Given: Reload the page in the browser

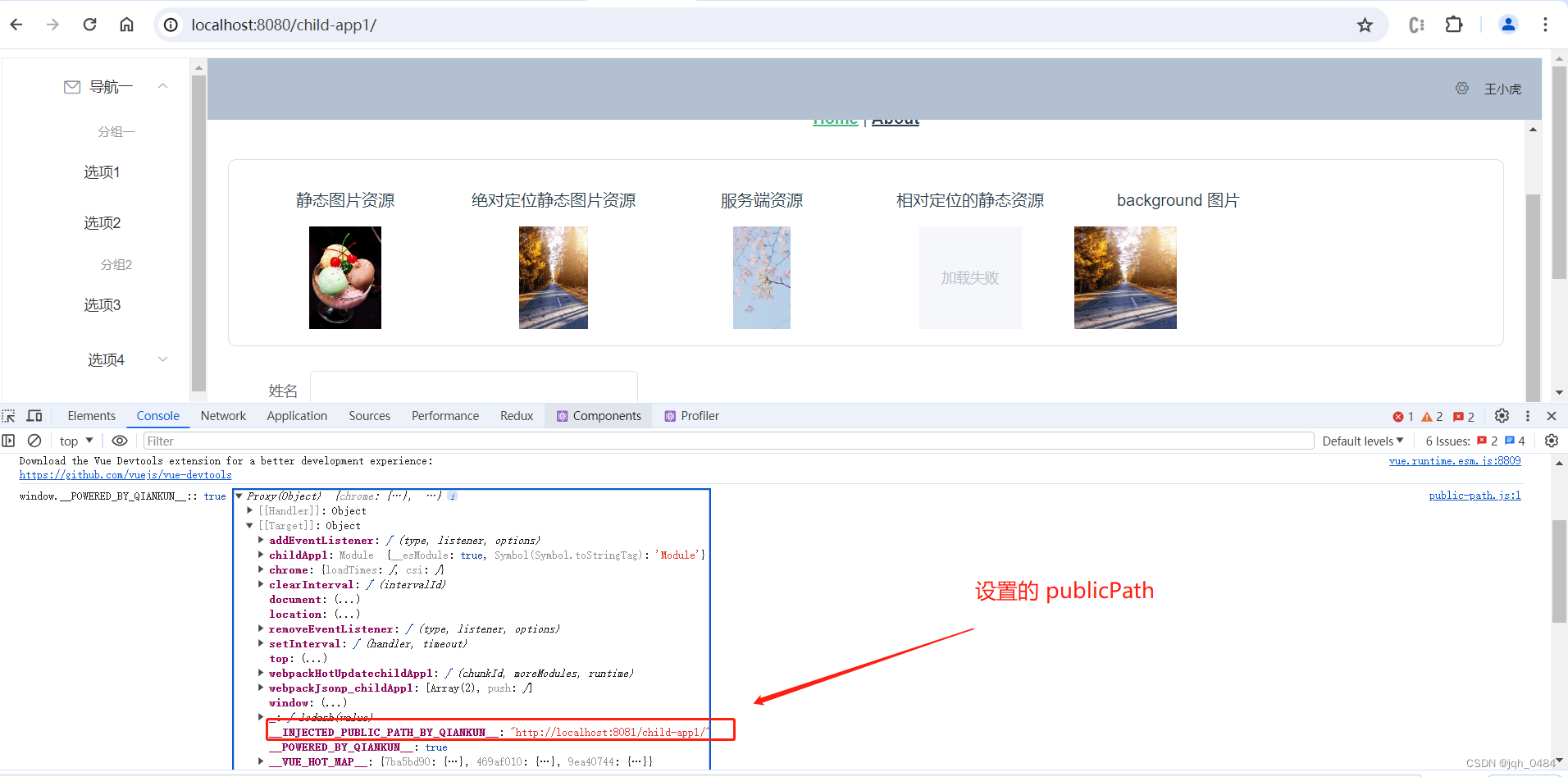Looking at the screenshot, I should pyautogui.click(x=90, y=25).
